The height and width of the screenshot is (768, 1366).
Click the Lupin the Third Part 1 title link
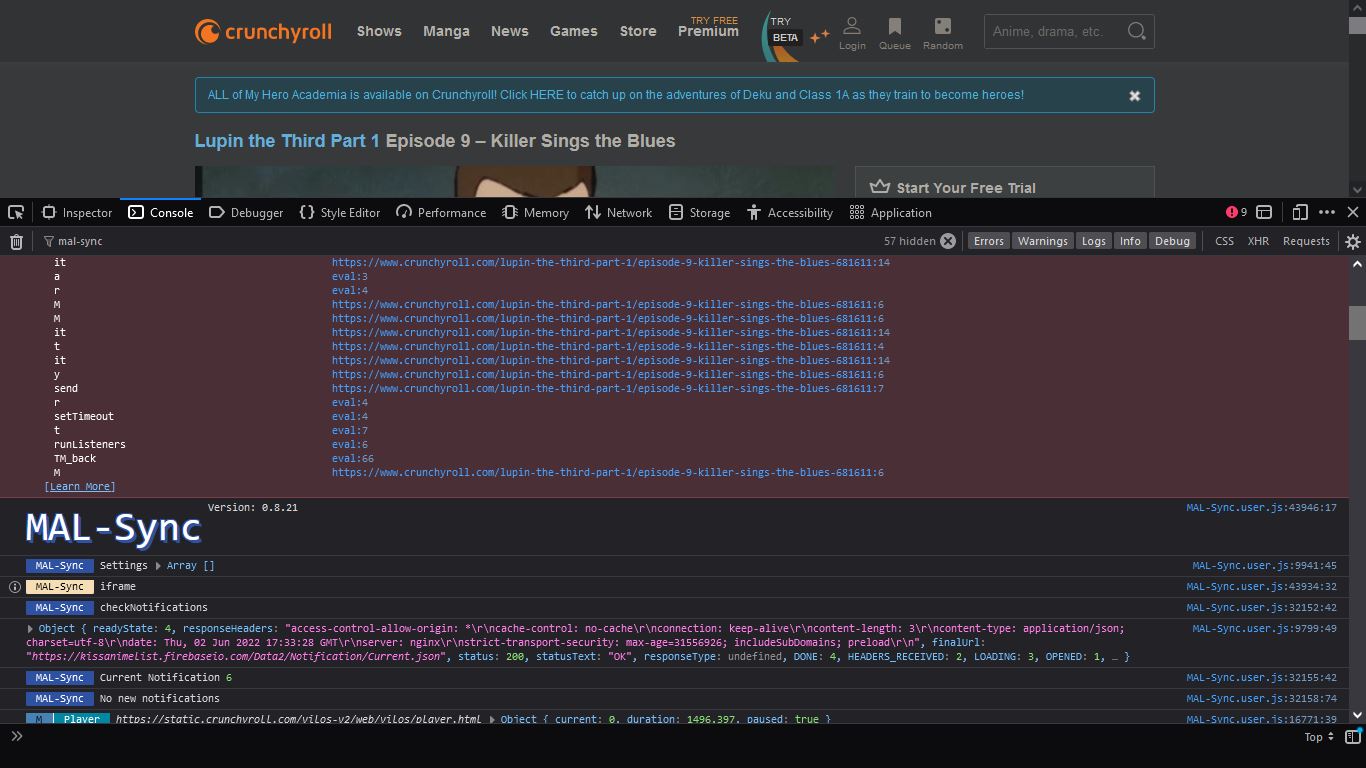tap(287, 141)
